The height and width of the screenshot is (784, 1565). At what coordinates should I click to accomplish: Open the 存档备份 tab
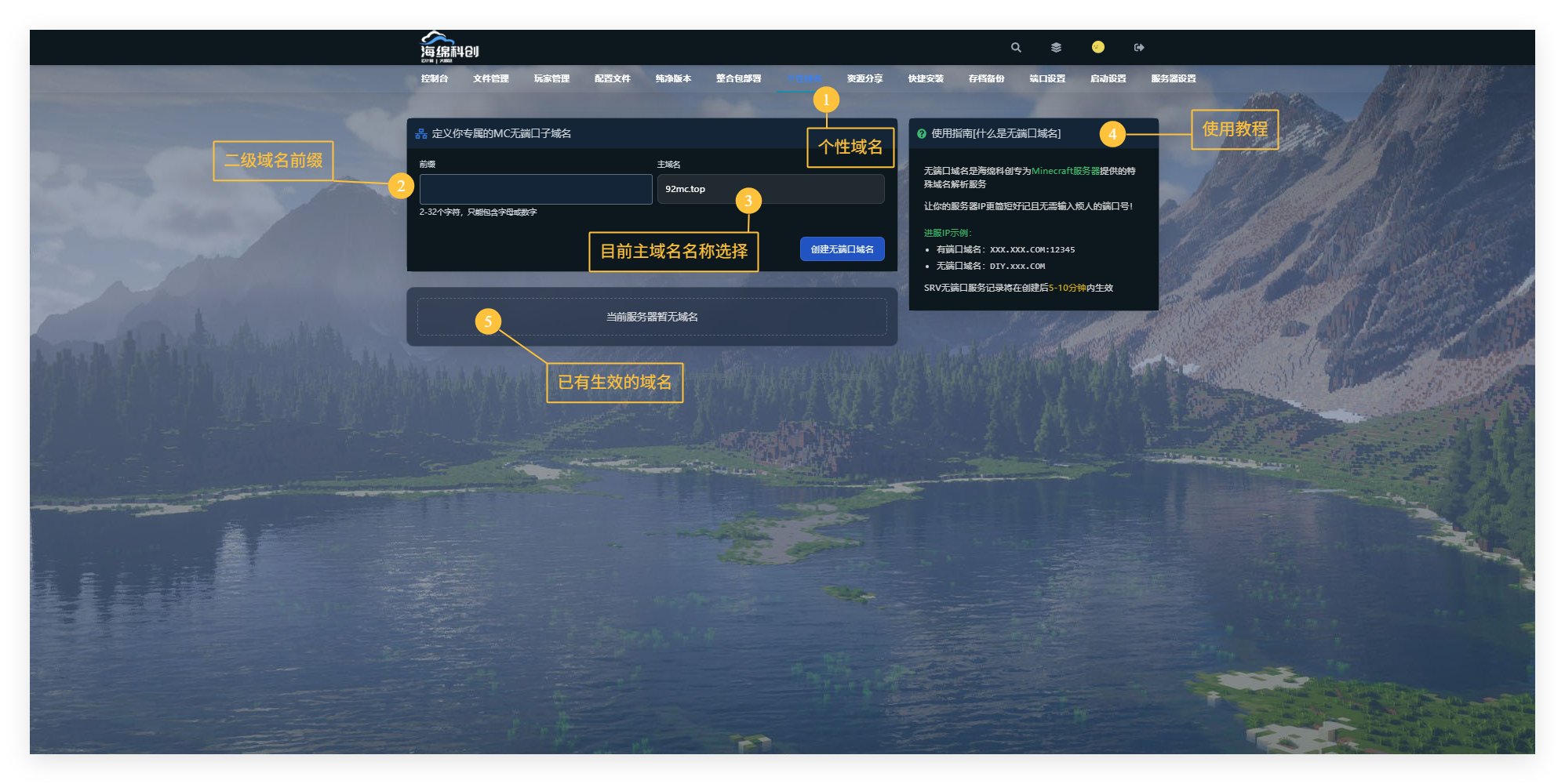tap(986, 78)
